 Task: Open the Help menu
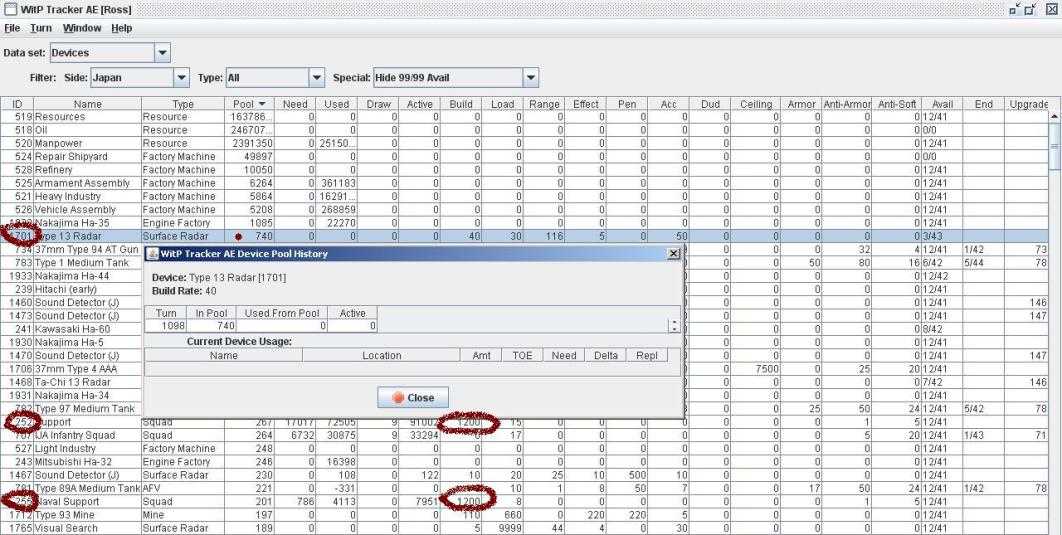point(122,28)
